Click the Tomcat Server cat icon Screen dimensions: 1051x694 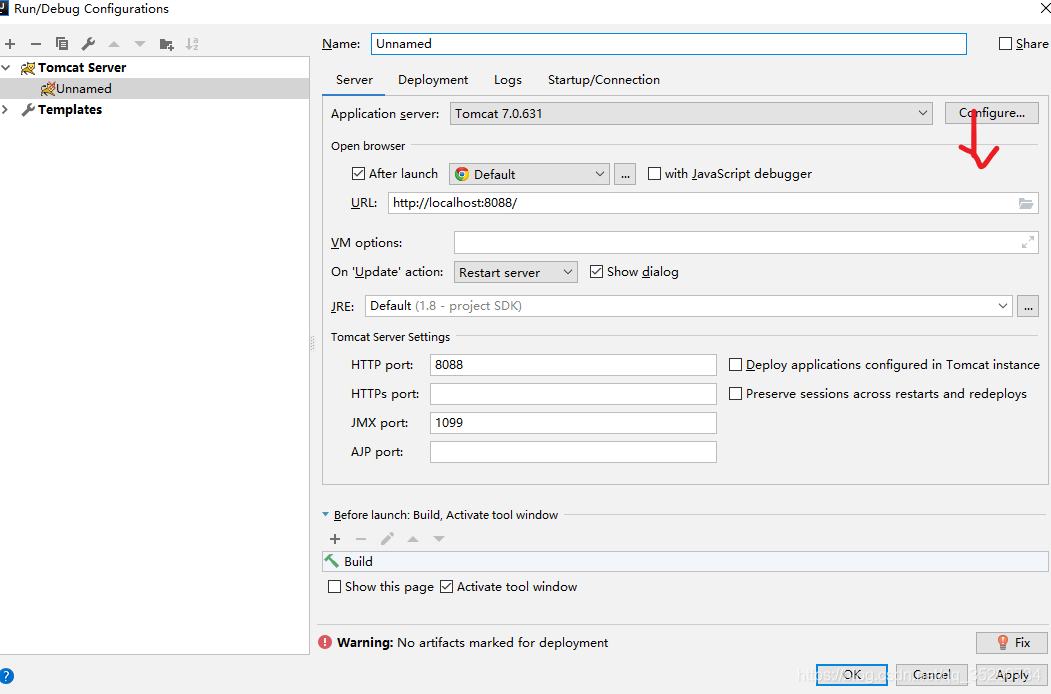[x=28, y=68]
